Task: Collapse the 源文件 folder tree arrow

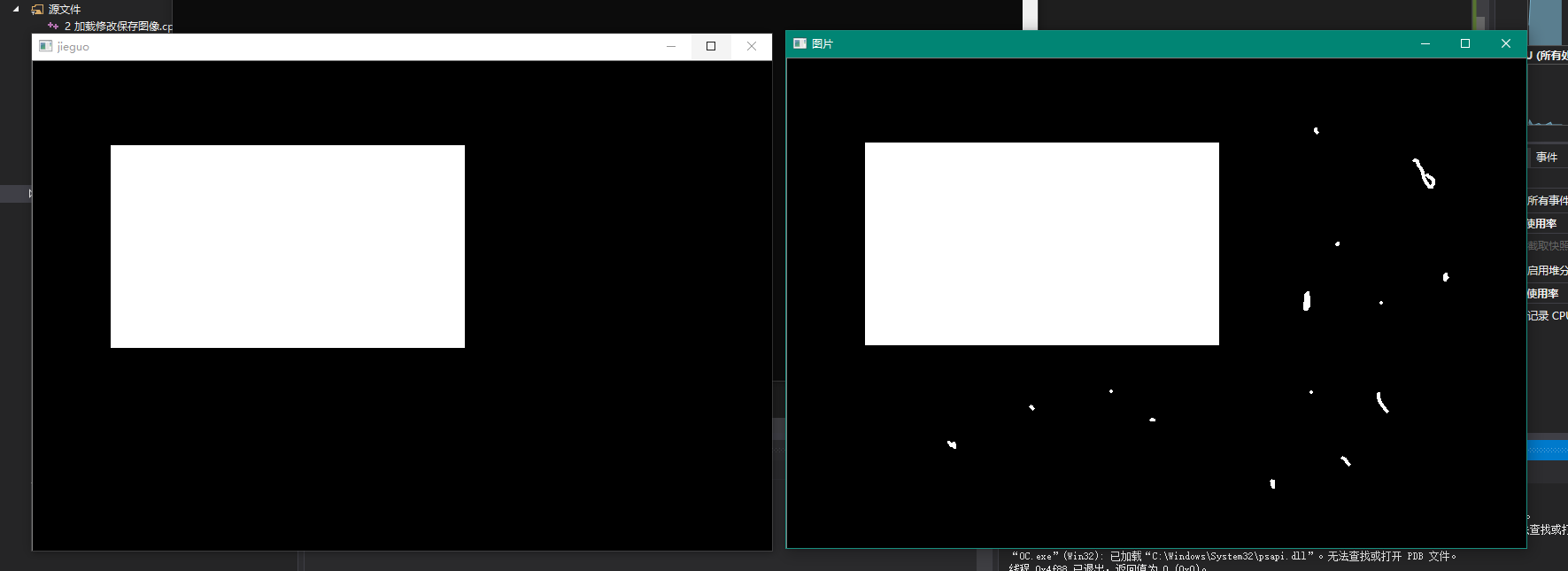Action: coord(16,9)
